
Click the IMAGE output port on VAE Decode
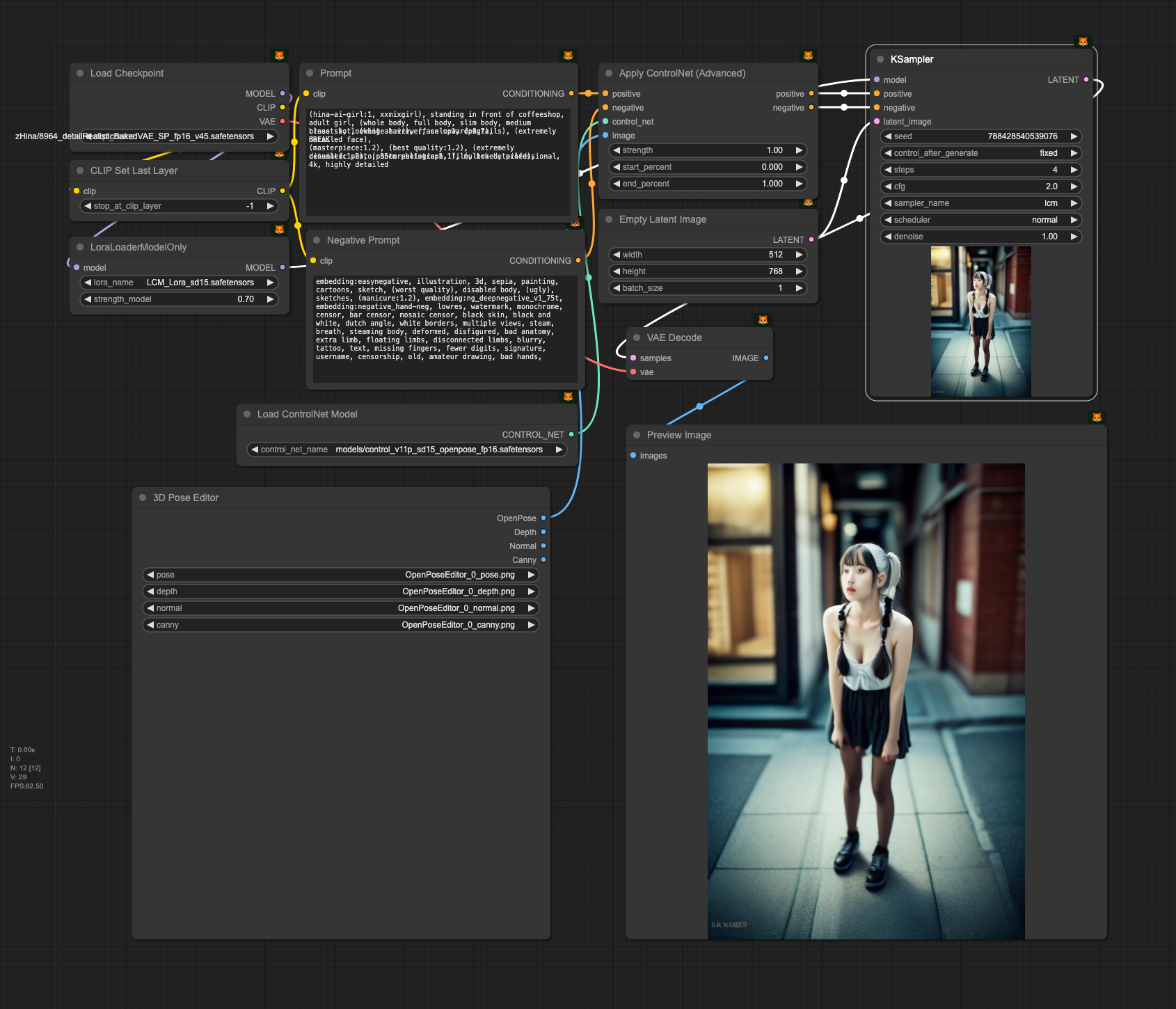(766, 358)
